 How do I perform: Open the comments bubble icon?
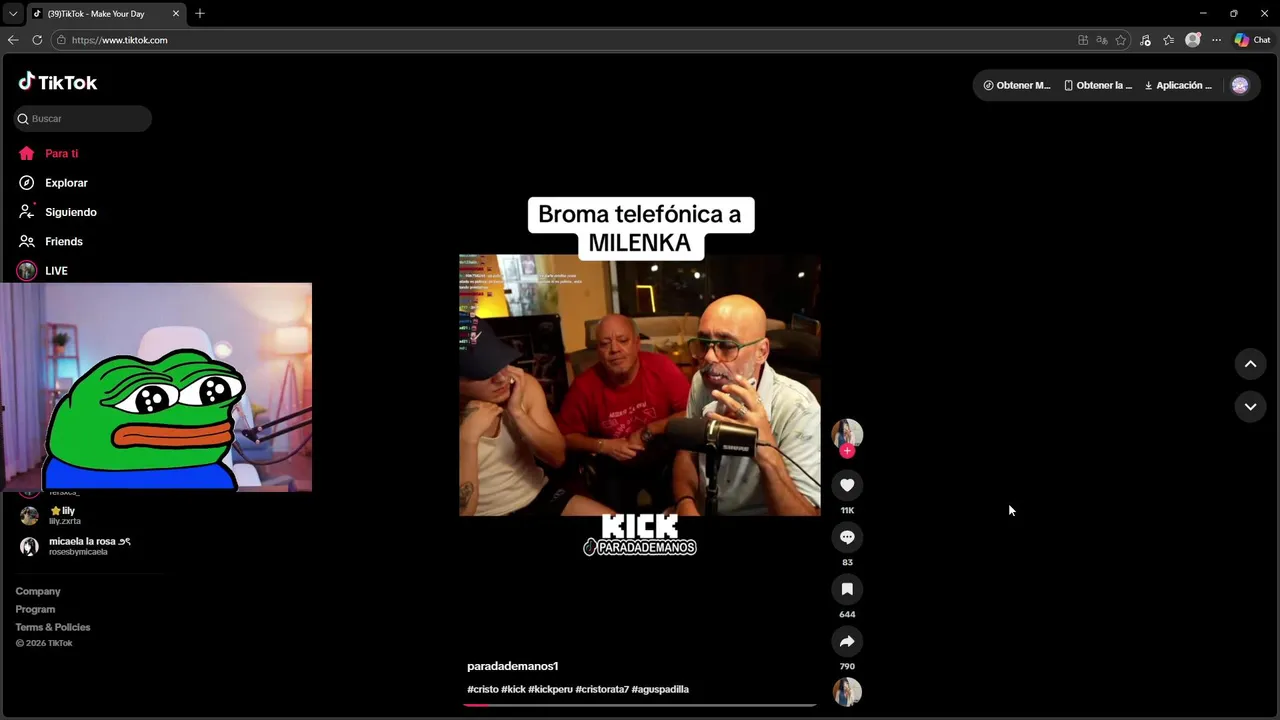847,537
